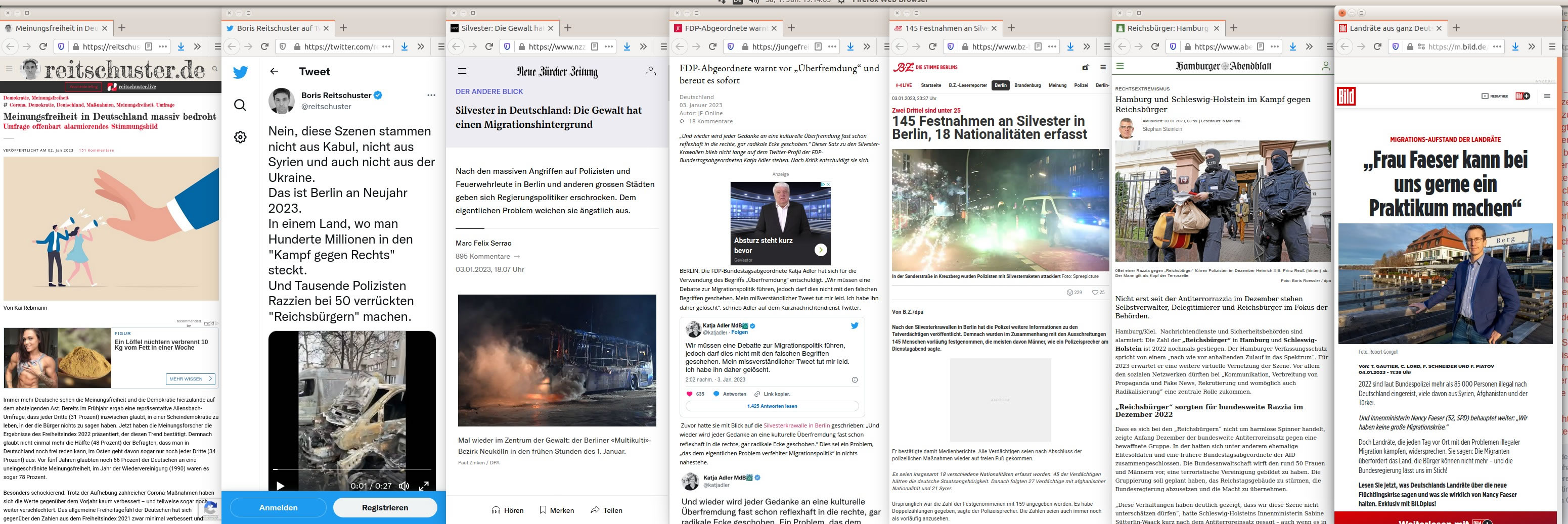Open Brandenburg section on B.Z.
The image size is (1568, 524).
click(1027, 85)
